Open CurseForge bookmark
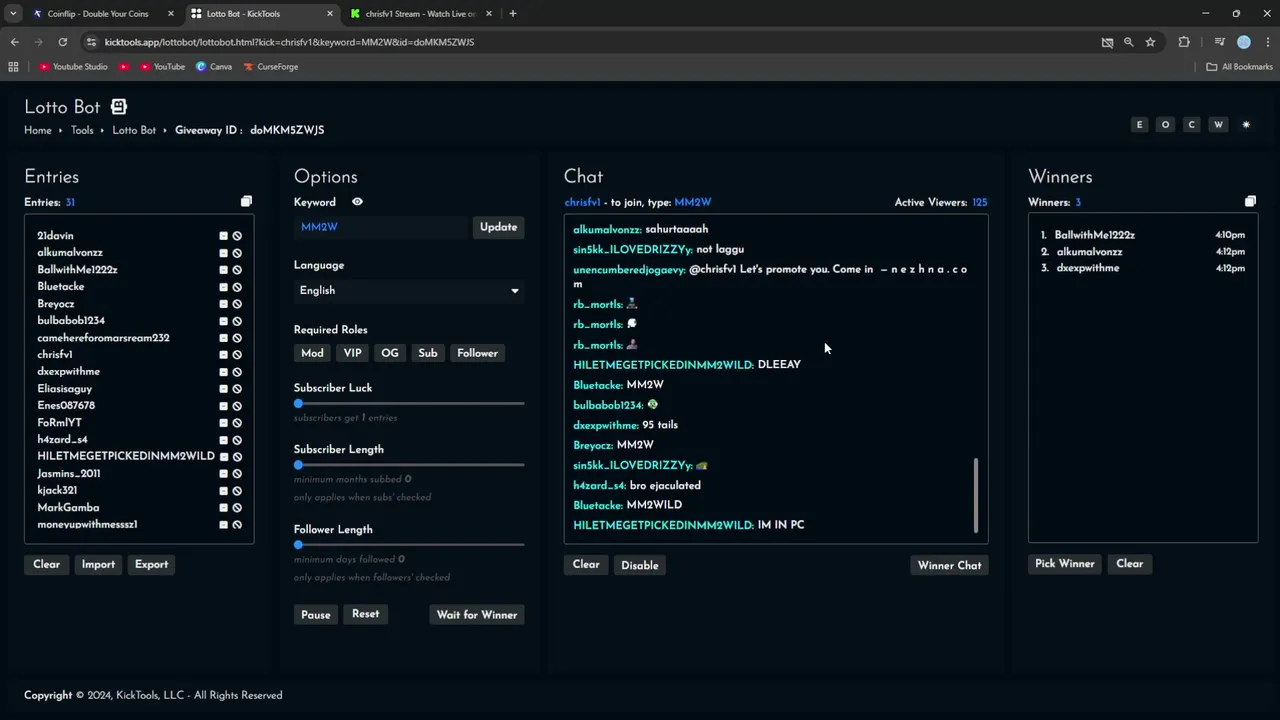The image size is (1280, 720). pyautogui.click(x=270, y=67)
